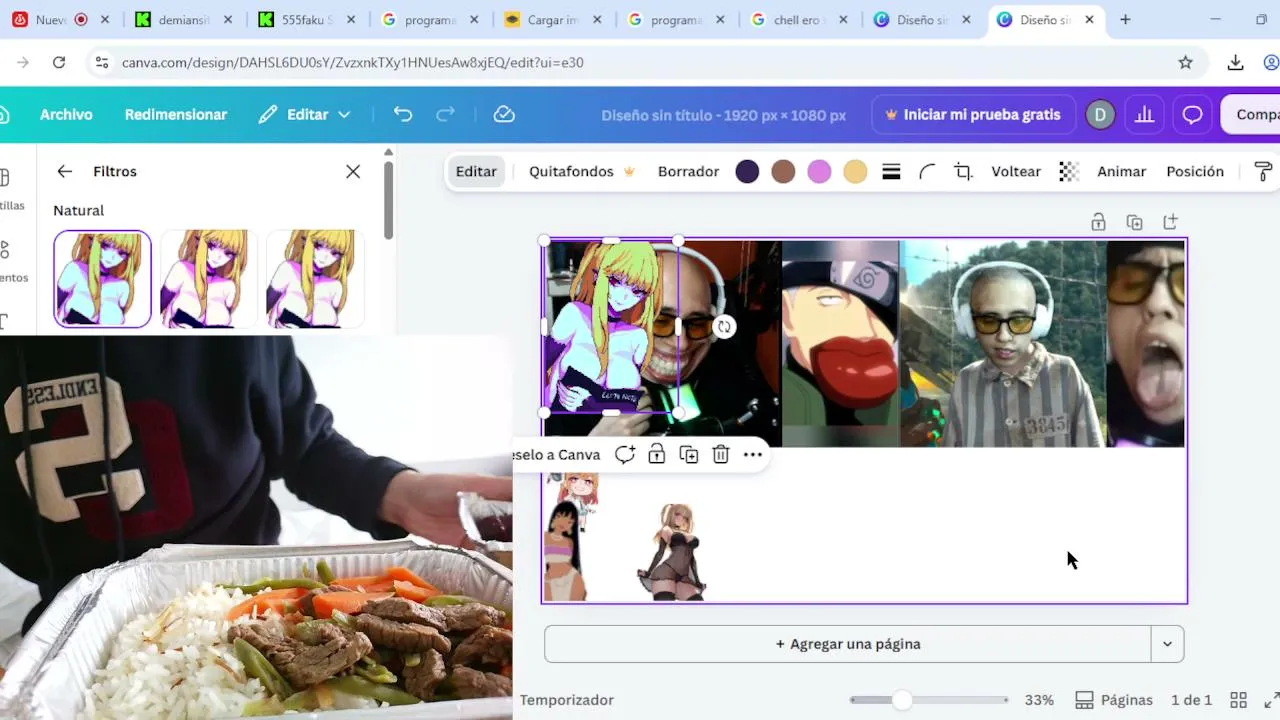Open the comments speech bubble in header
The height and width of the screenshot is (720, 1280).
[x=1192, y=115]
